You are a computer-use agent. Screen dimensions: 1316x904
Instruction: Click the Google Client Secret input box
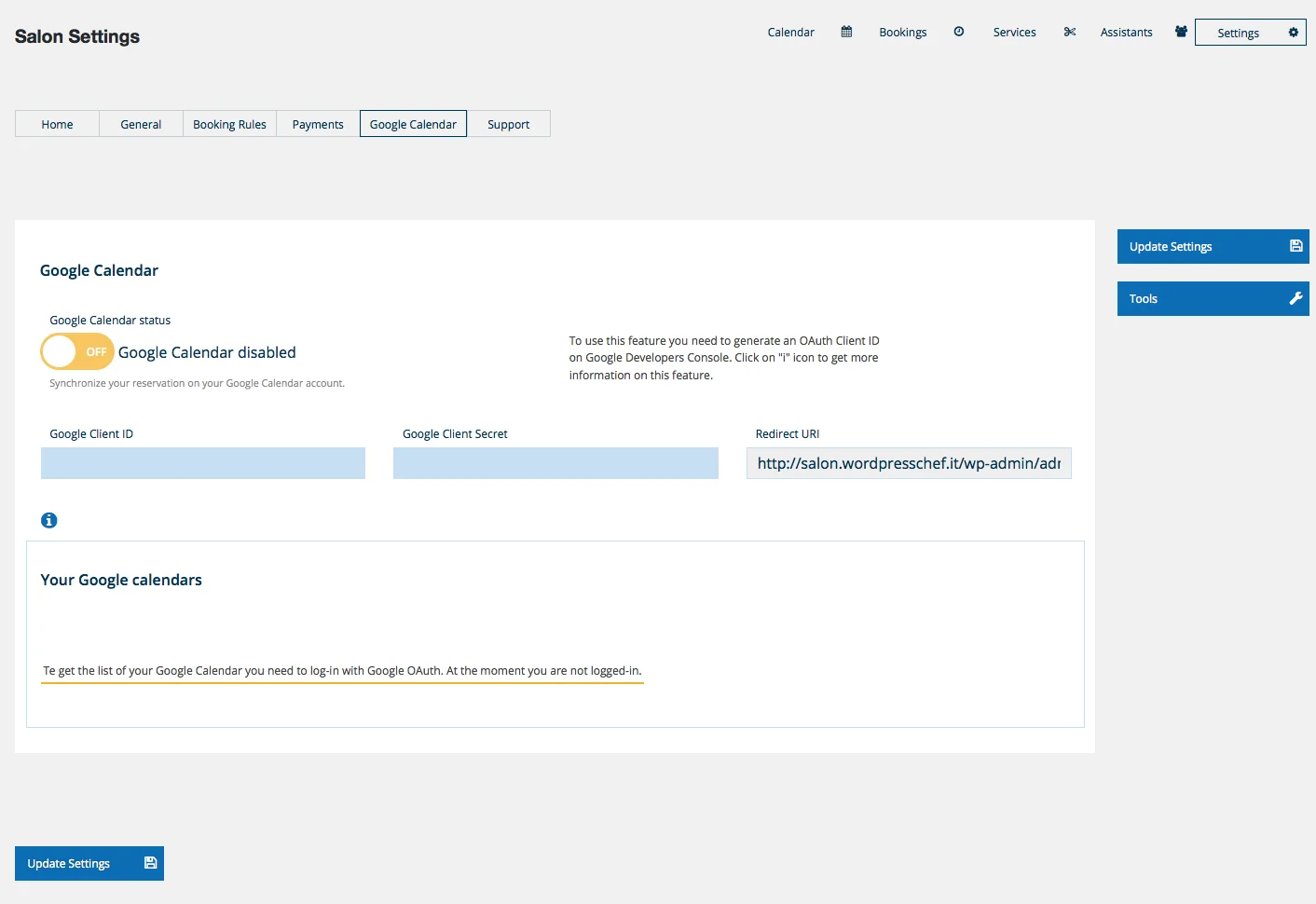pos(555,463)
